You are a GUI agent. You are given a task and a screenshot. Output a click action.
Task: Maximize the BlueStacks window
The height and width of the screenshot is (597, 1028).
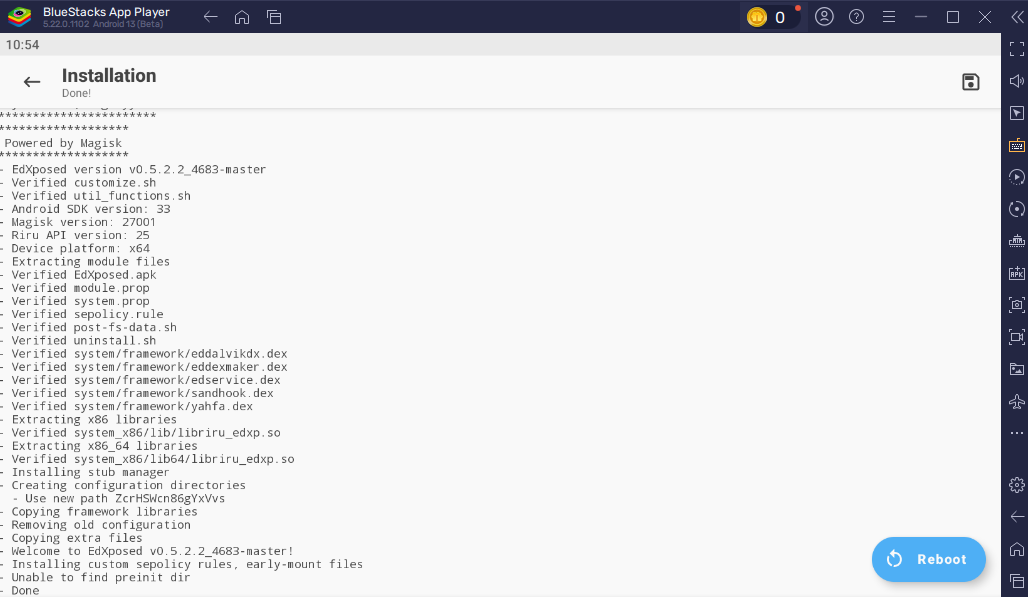tap(953, 17)
